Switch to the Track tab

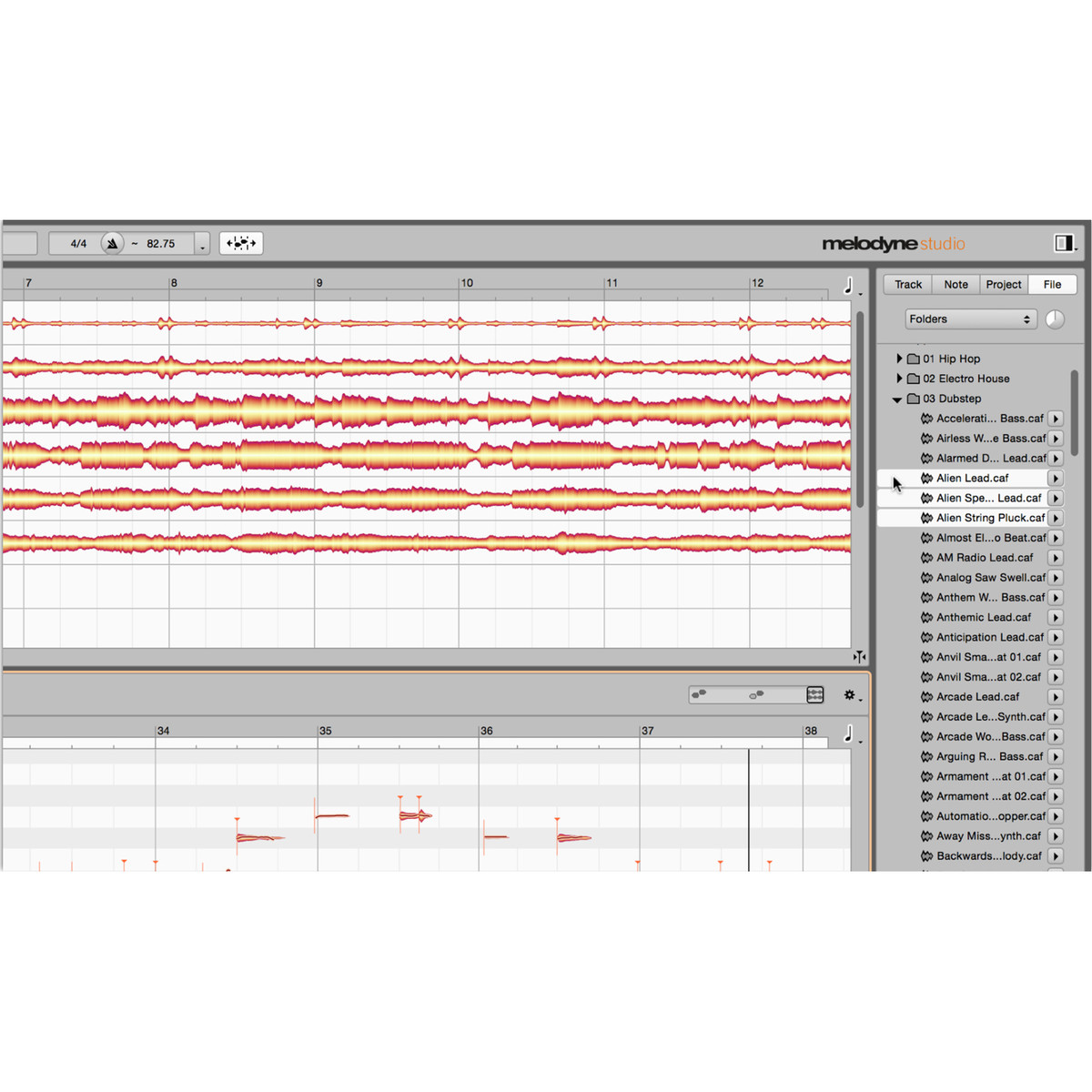(x=907, y=285)
